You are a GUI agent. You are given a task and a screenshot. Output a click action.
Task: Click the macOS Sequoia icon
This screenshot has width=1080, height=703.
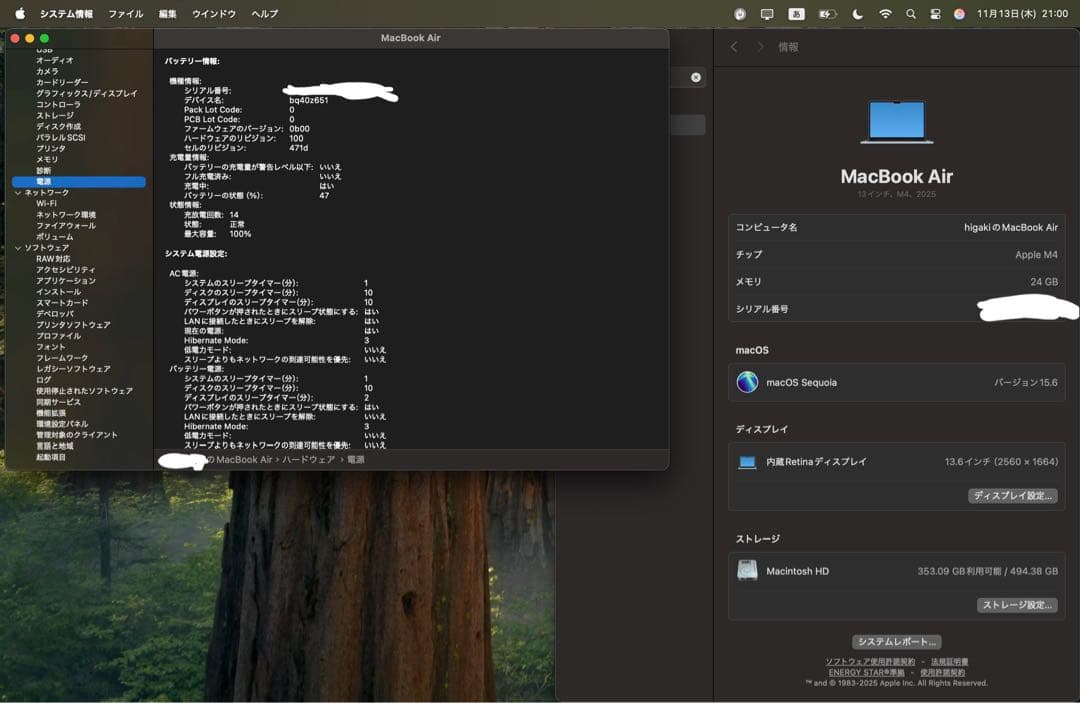[747, 382]
